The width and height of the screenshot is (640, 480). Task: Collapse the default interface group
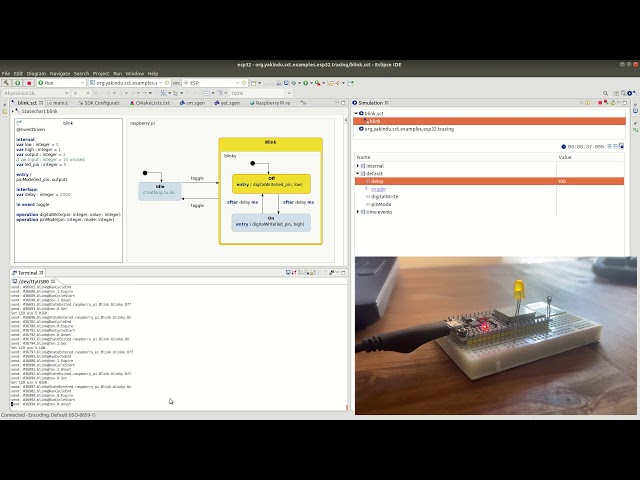358,173
